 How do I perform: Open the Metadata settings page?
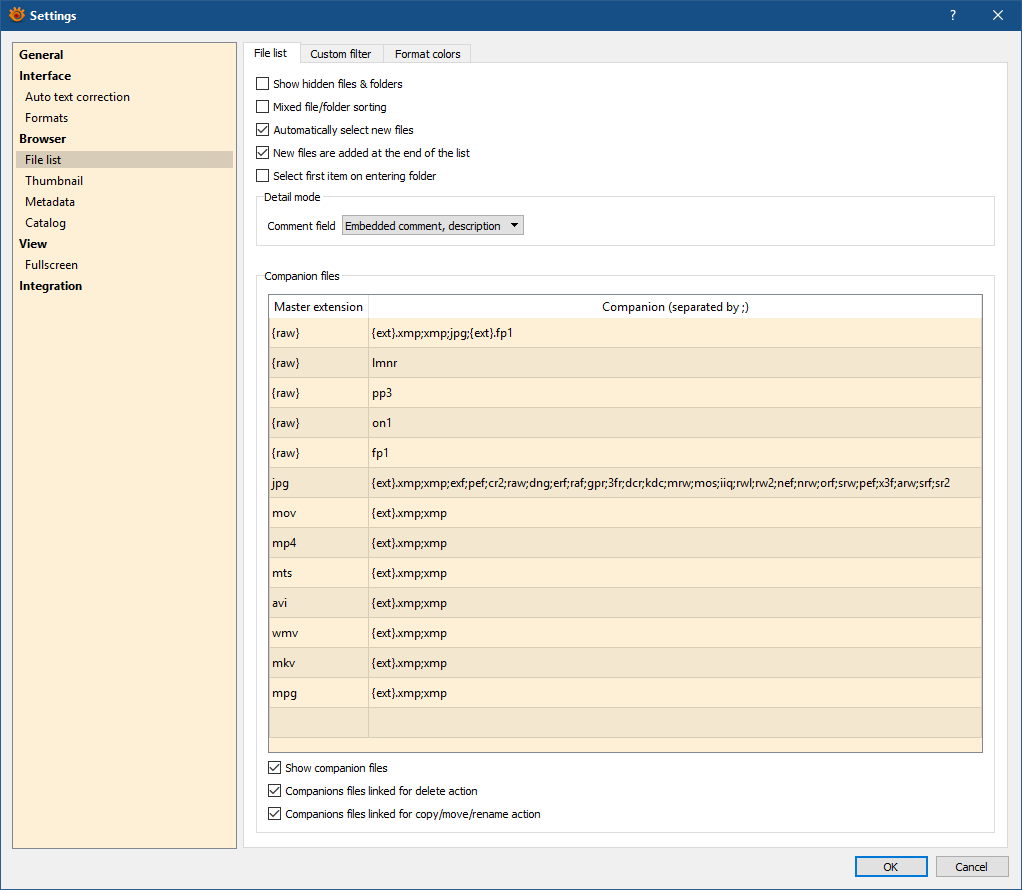[50, 202]
